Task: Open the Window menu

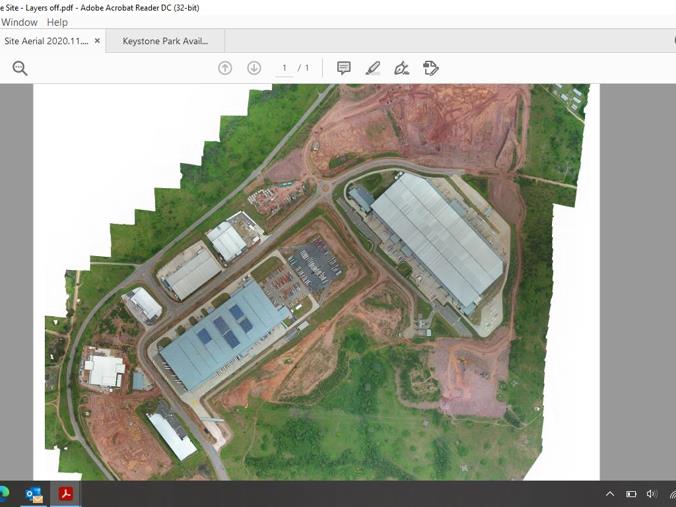Action: (19, 22)
